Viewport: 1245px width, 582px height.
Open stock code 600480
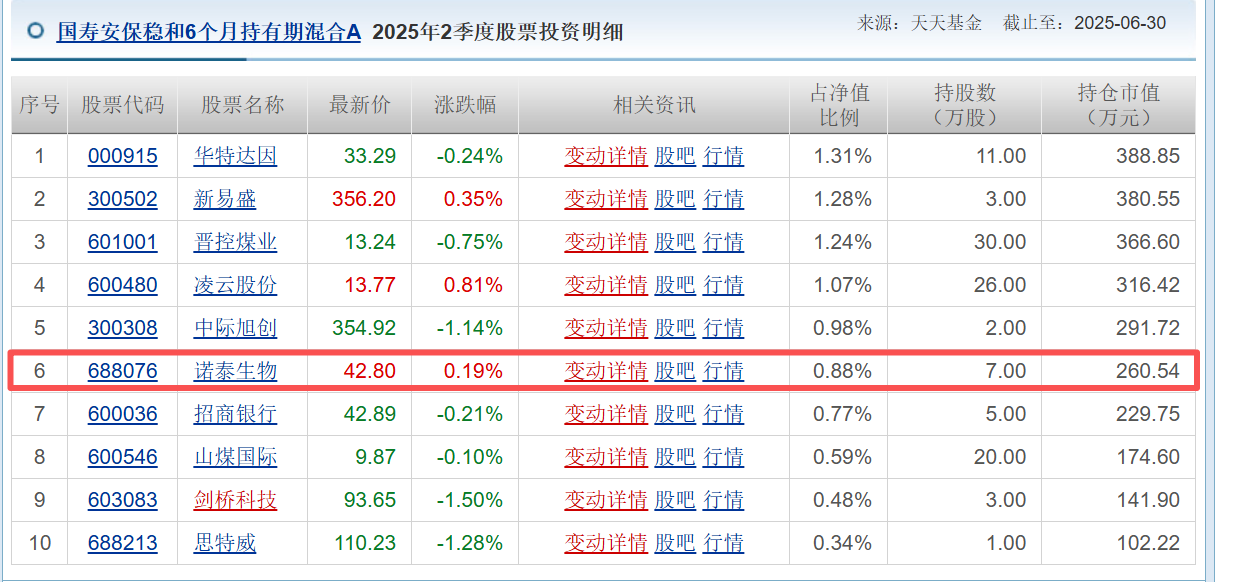(x=123, y=285)
